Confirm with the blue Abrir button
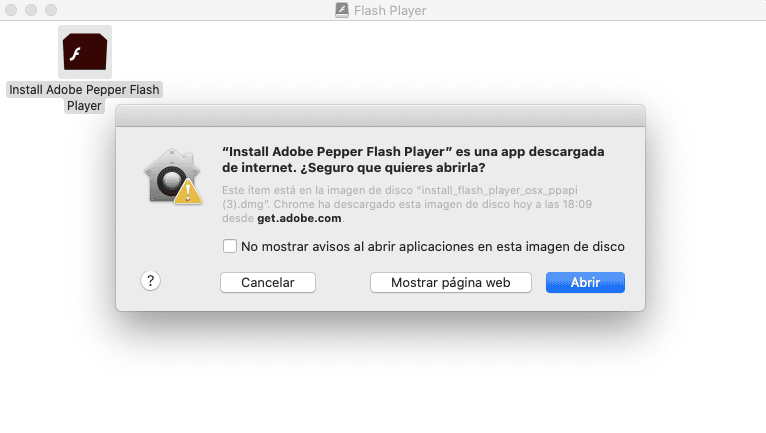This screenshot has width=766, height=433. [x=585, y=282]
